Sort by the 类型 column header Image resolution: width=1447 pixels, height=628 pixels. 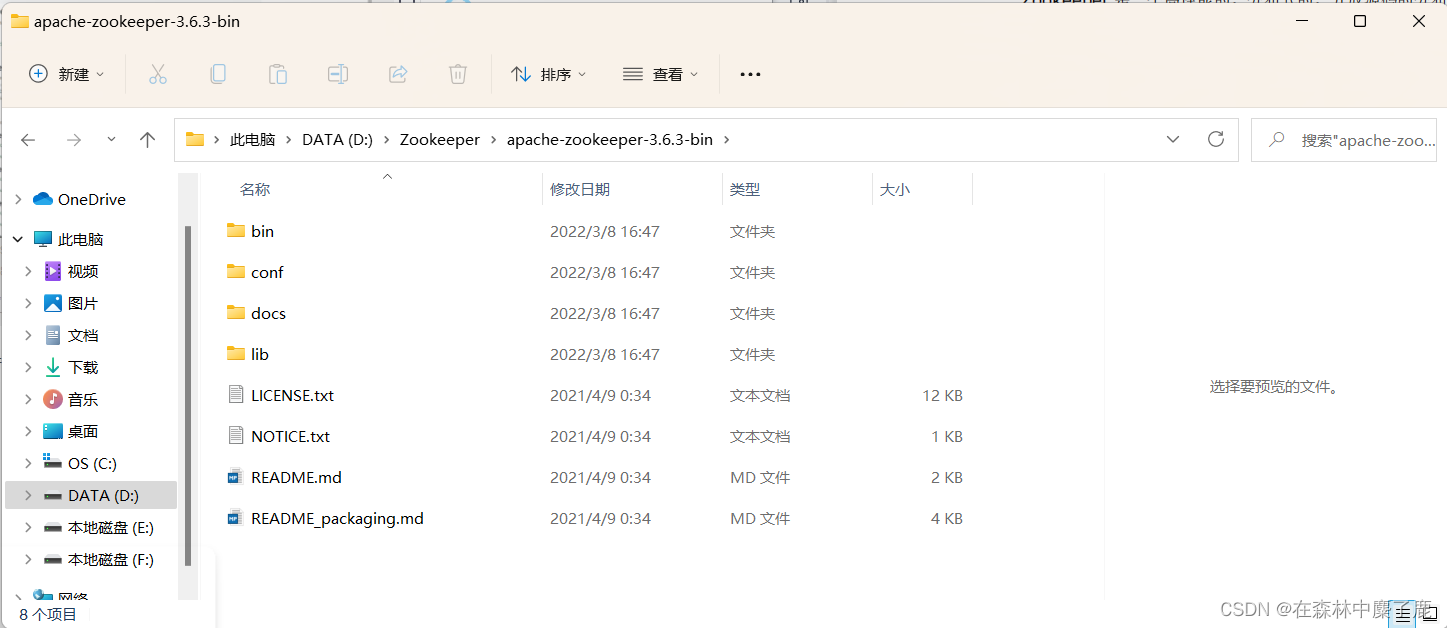click(x=745, y=189)
